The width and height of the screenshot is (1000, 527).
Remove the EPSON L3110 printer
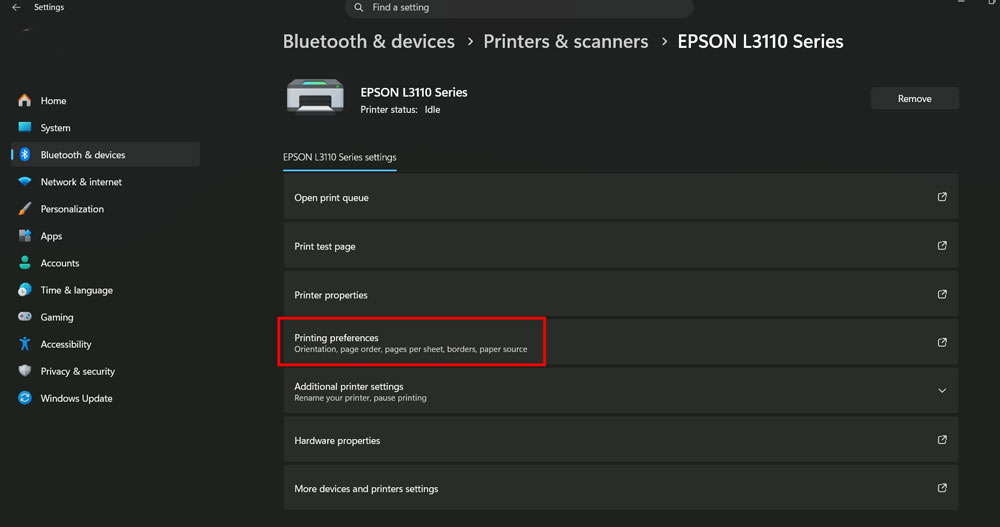point(915,98)
